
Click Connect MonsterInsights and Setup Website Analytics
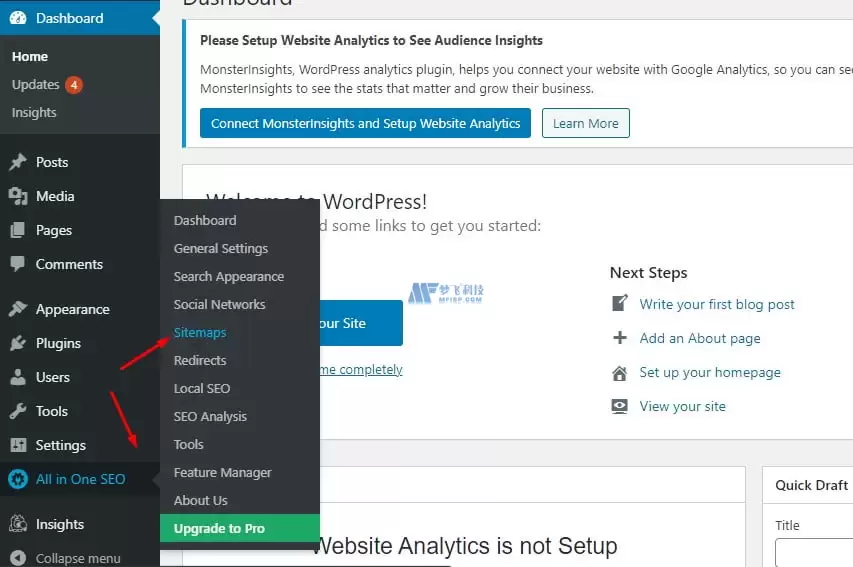365,124
